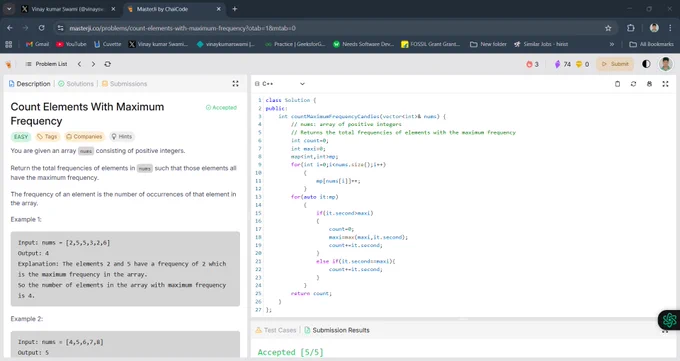Click the 'Accepted [5/5]' result text
The width and height of the screenshot is (680, 361).
290,352
